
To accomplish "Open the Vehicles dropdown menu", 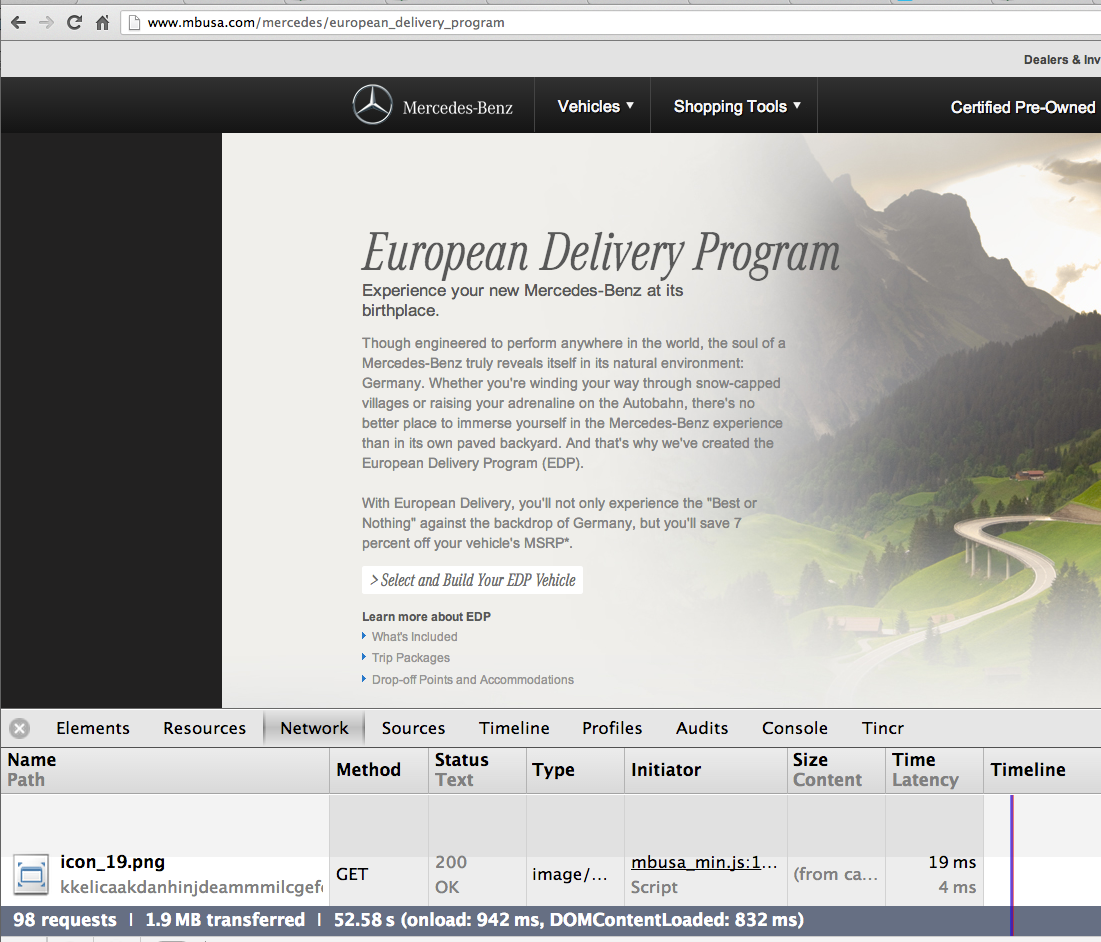I will pyautogui.click(x=595, y=106).
